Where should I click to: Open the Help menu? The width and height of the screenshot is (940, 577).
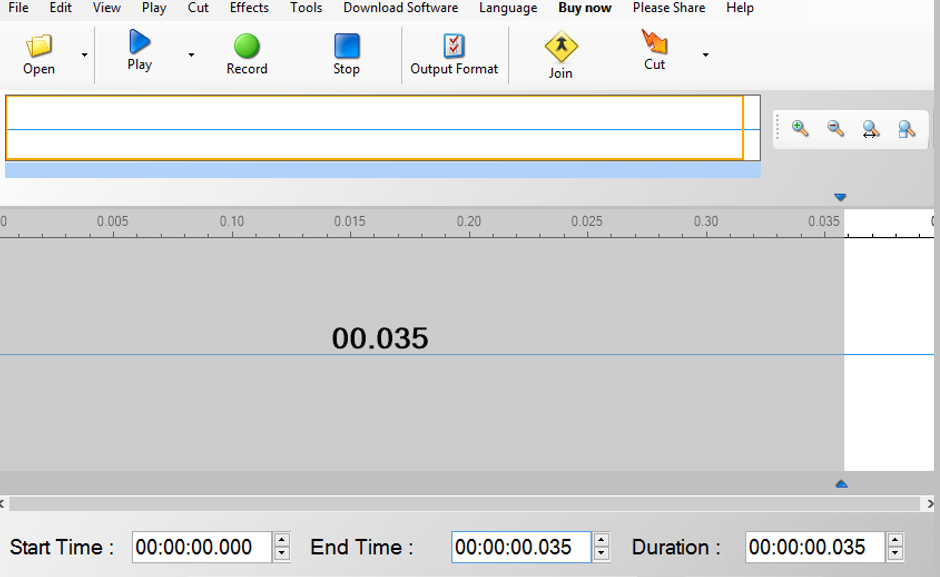tap(740, 8)
